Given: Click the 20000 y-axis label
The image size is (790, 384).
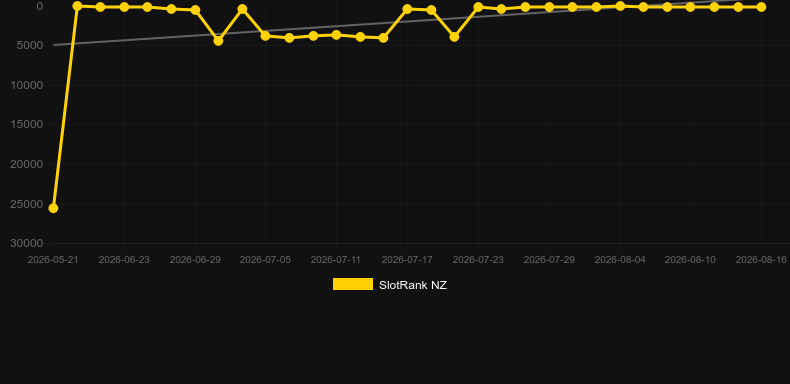Looking at the screenshot, I should [27, 164].
